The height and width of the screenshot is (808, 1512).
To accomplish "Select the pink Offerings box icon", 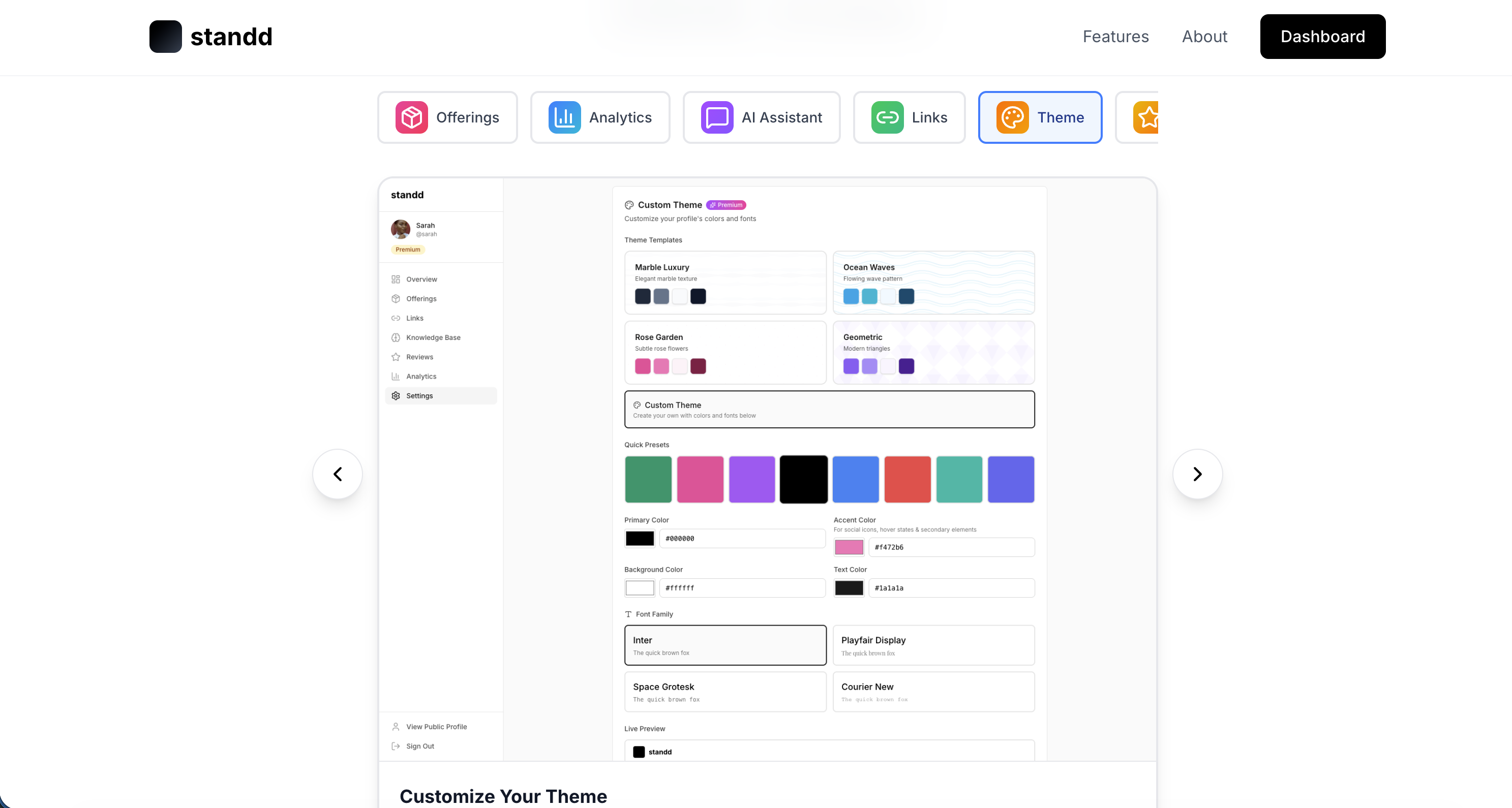I will 411,117.
